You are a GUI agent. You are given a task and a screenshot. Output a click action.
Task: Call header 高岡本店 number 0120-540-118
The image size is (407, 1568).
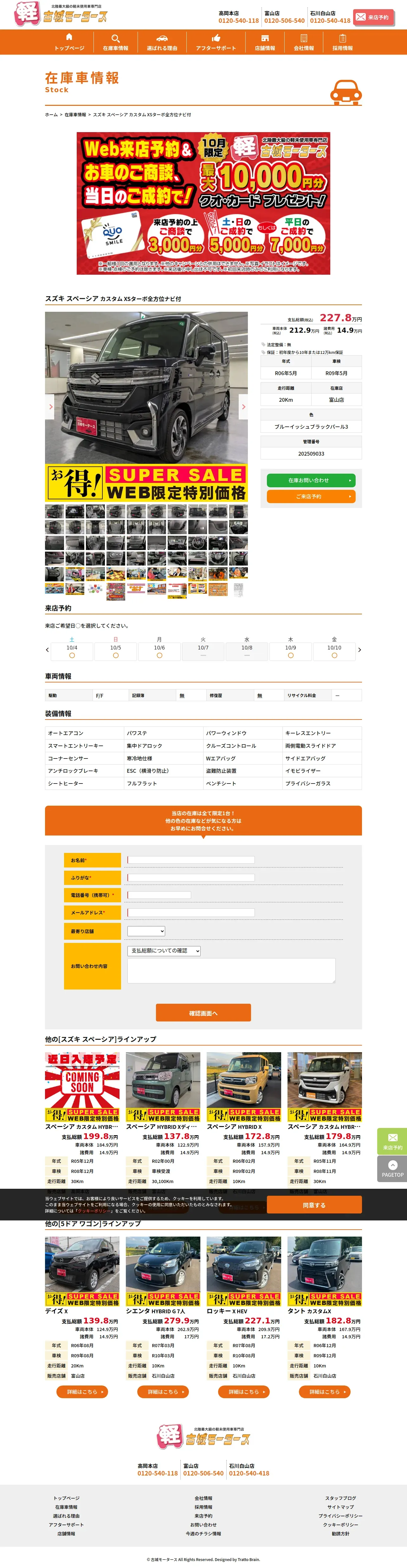239,21
